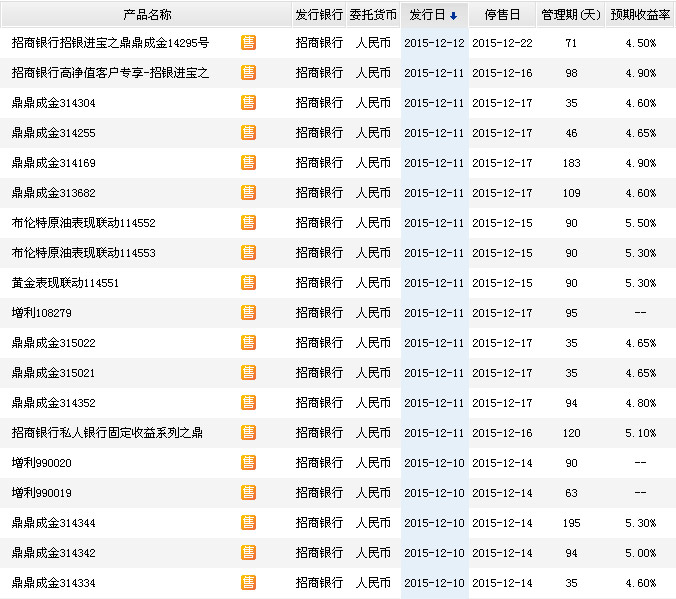Select expected yield 4.80% cell
The height and width of the screenshot is (599, 676).
tap(641, 403)
